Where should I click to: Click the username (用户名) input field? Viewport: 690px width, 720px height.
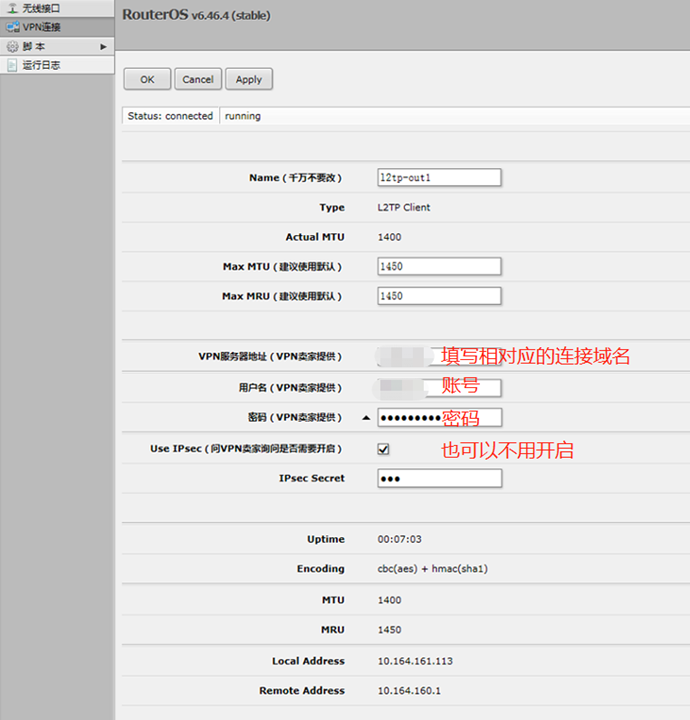[x=439, y=388]
